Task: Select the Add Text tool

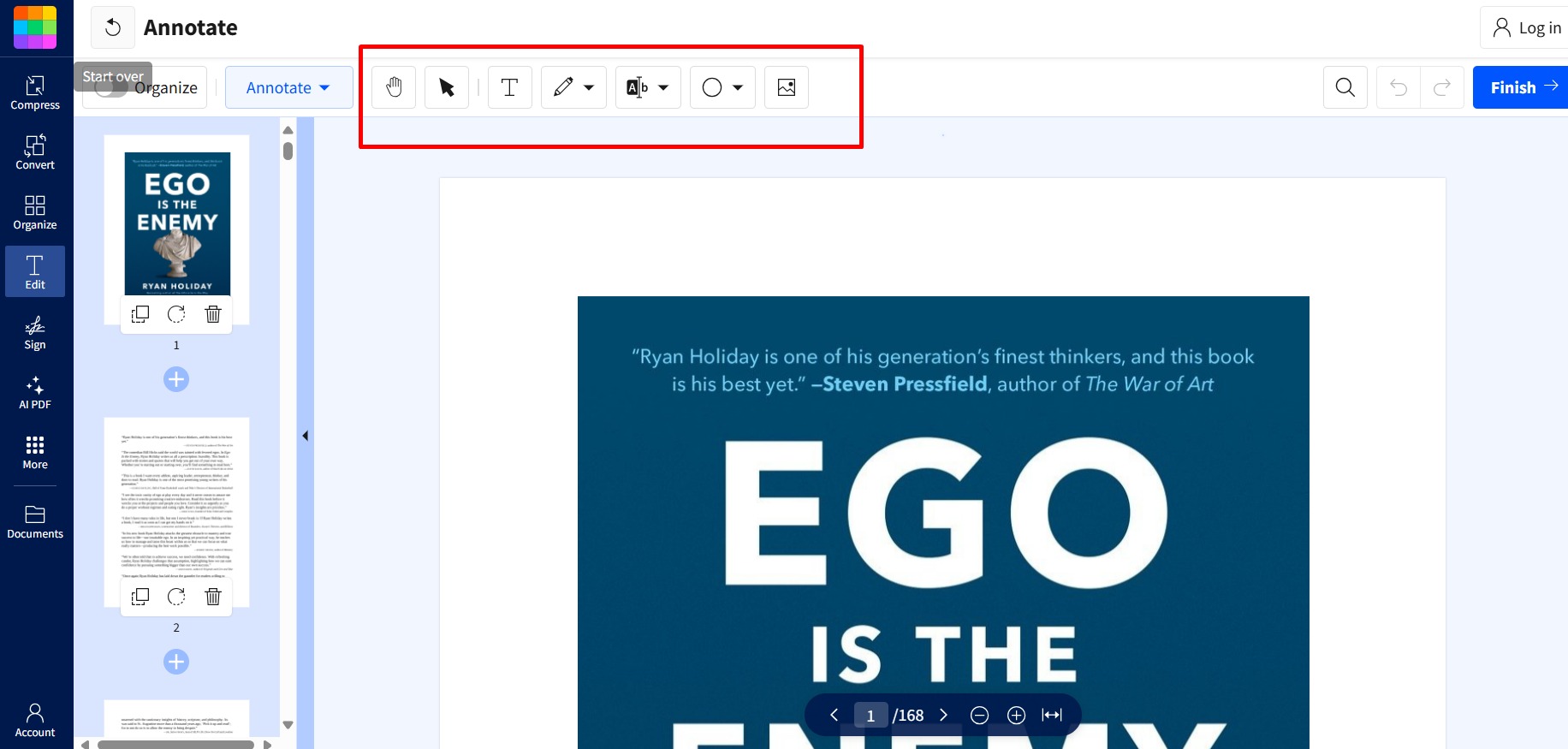Action: (x=509, y=87)
